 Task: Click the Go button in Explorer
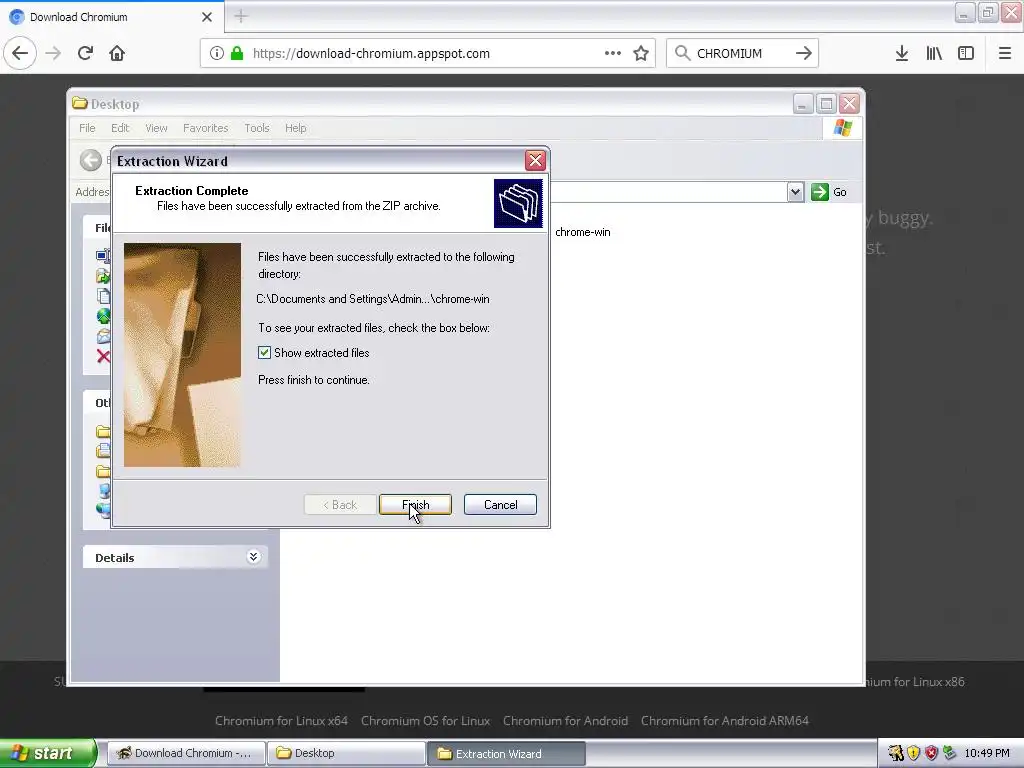click(x=829, y=192)
